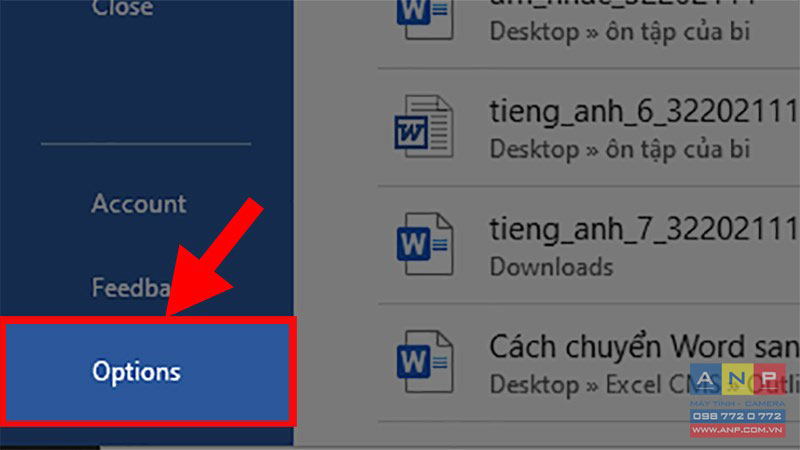Click the Word icon for Cách chuyển Word document
Screen dimensions: 800x450
tap(424, 362)
